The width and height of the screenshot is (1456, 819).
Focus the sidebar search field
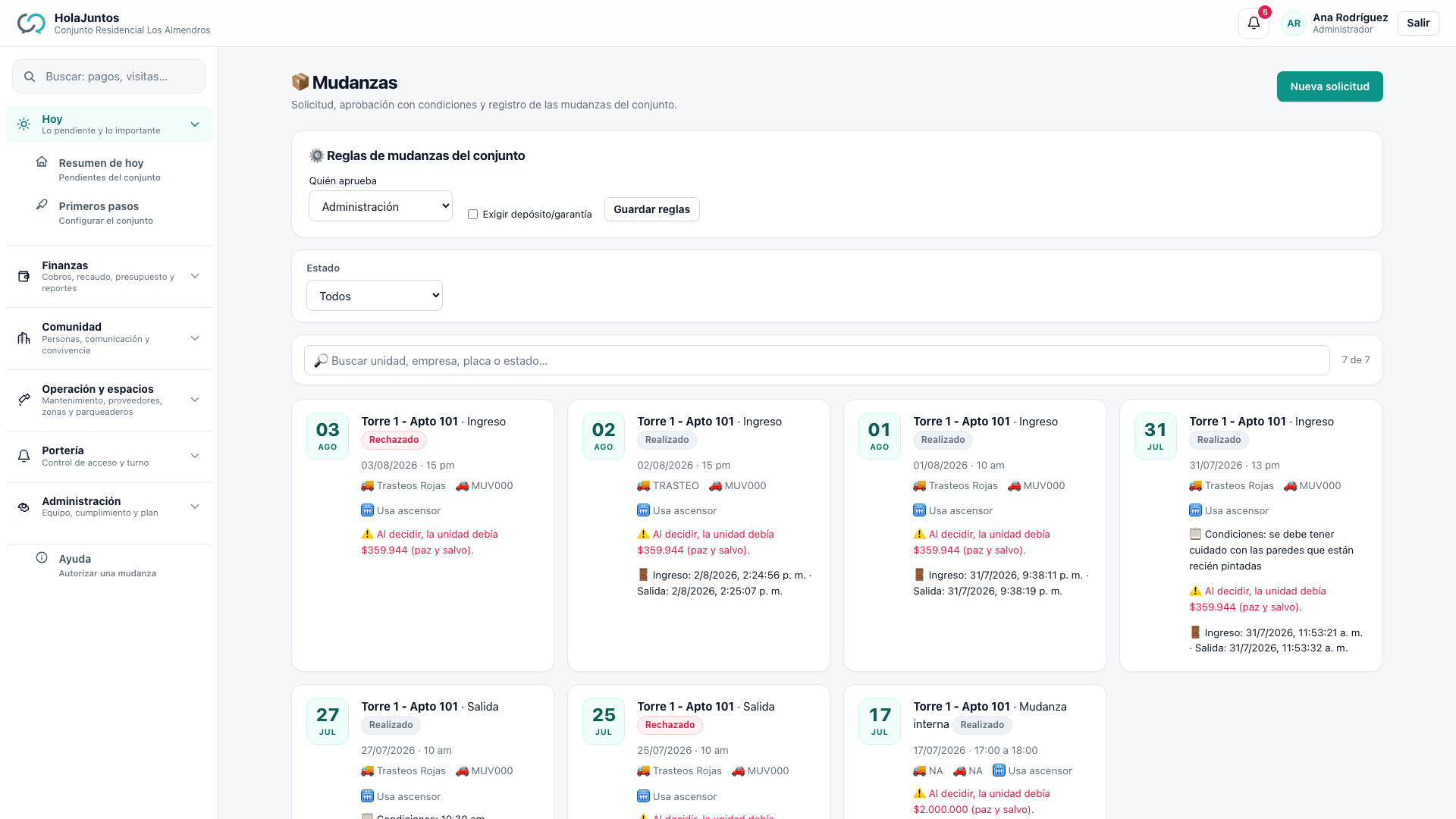tap(108, 77)
